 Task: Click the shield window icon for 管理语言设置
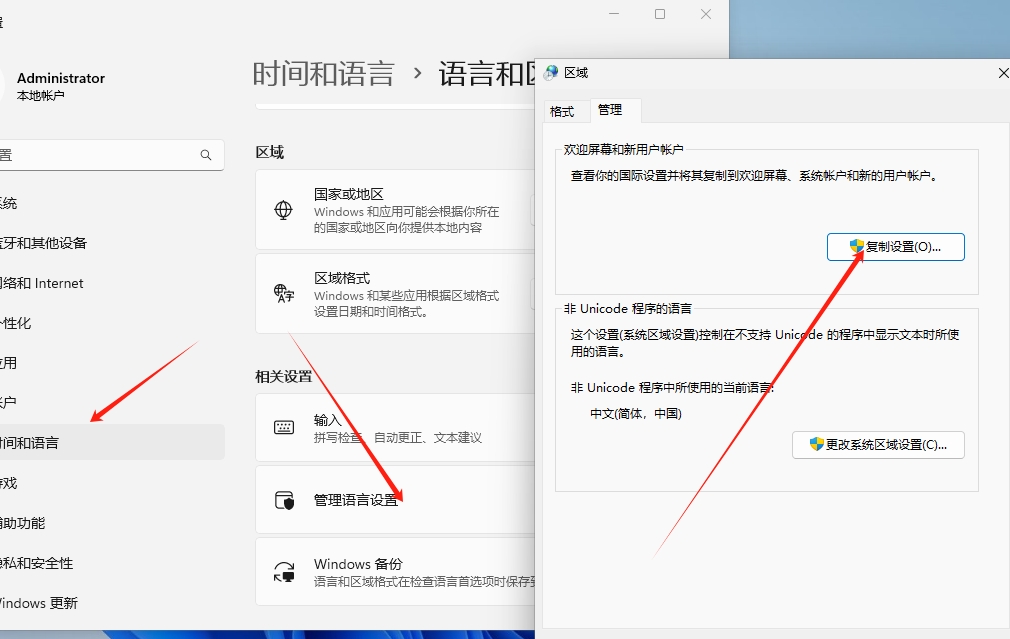[284, 501]
